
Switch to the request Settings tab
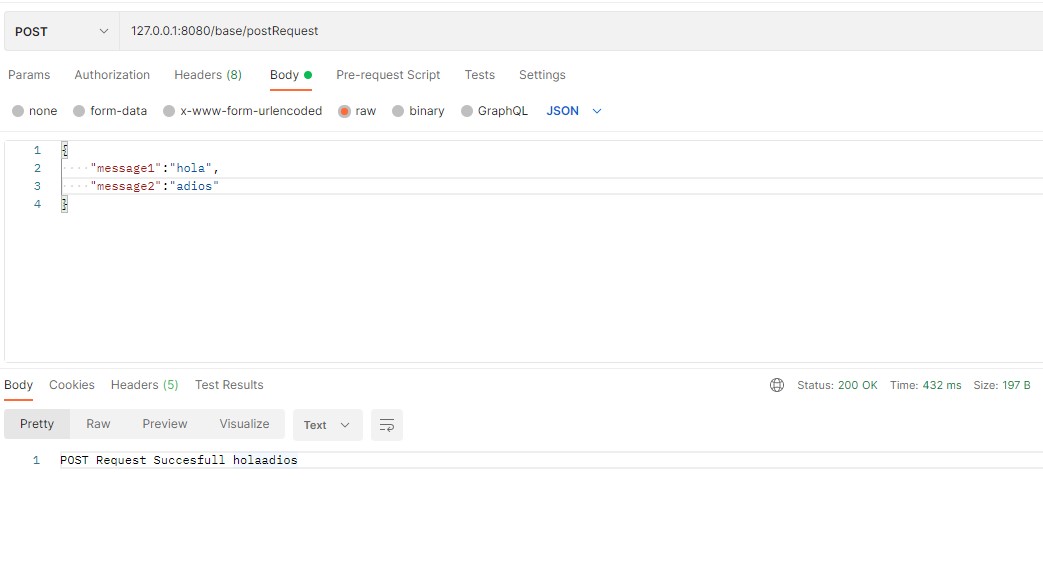(542, 75)
